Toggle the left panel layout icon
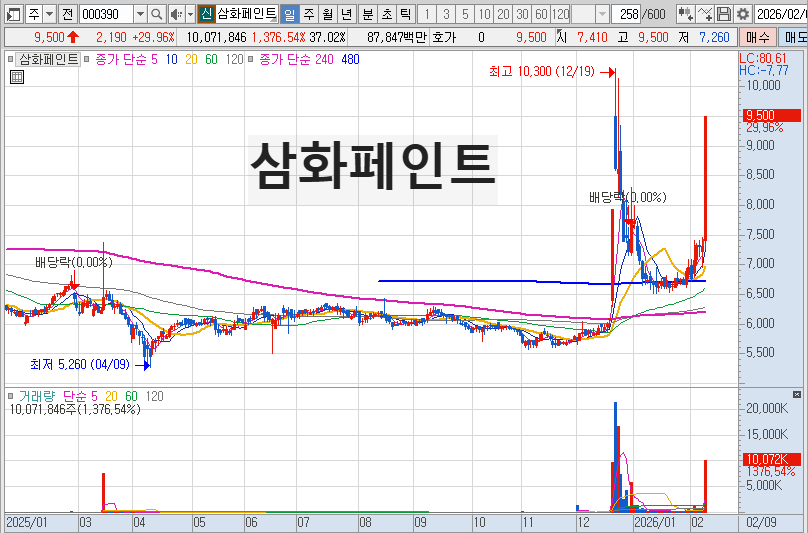Viewport: 808px width, 533px height. (x=13, y=14)
